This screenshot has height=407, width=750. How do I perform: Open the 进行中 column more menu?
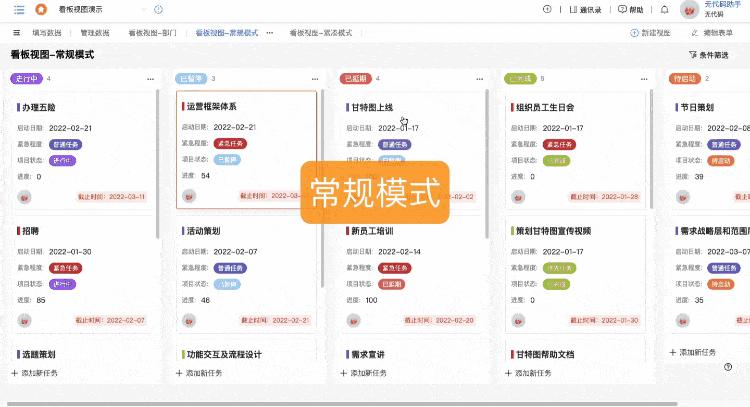point(151,79)
